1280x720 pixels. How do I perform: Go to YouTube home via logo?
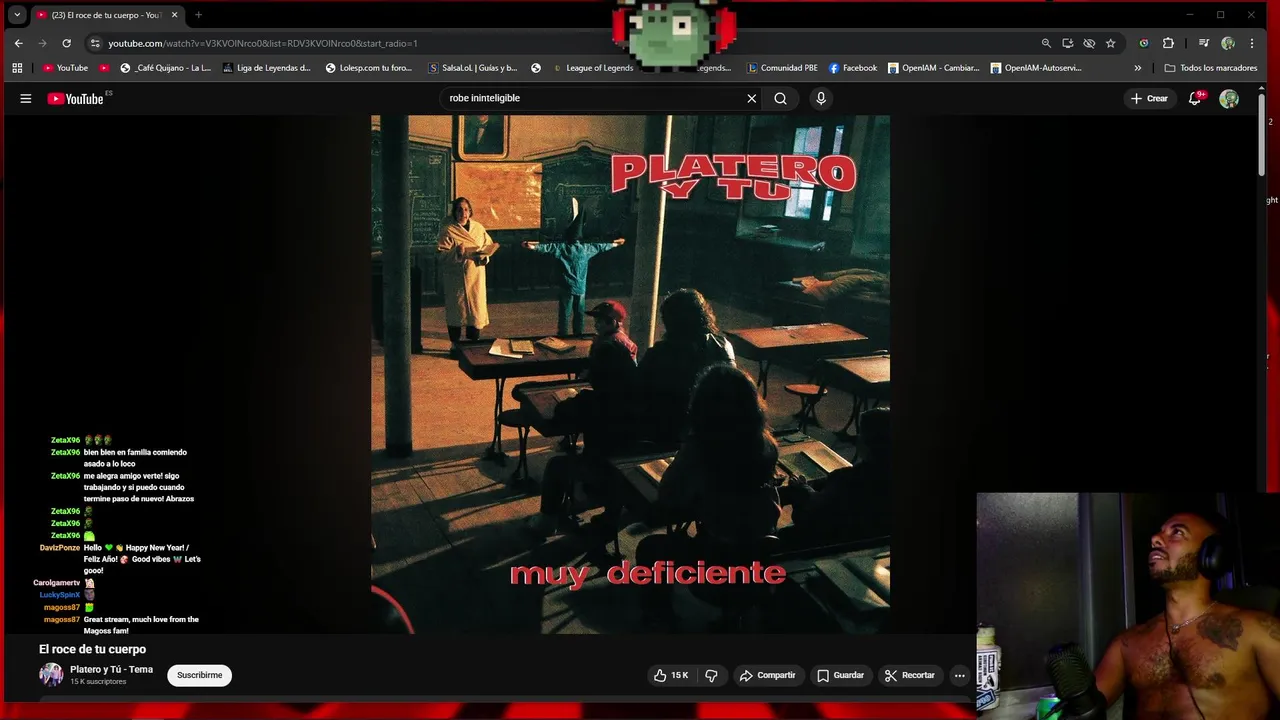[x=76, y=98]
